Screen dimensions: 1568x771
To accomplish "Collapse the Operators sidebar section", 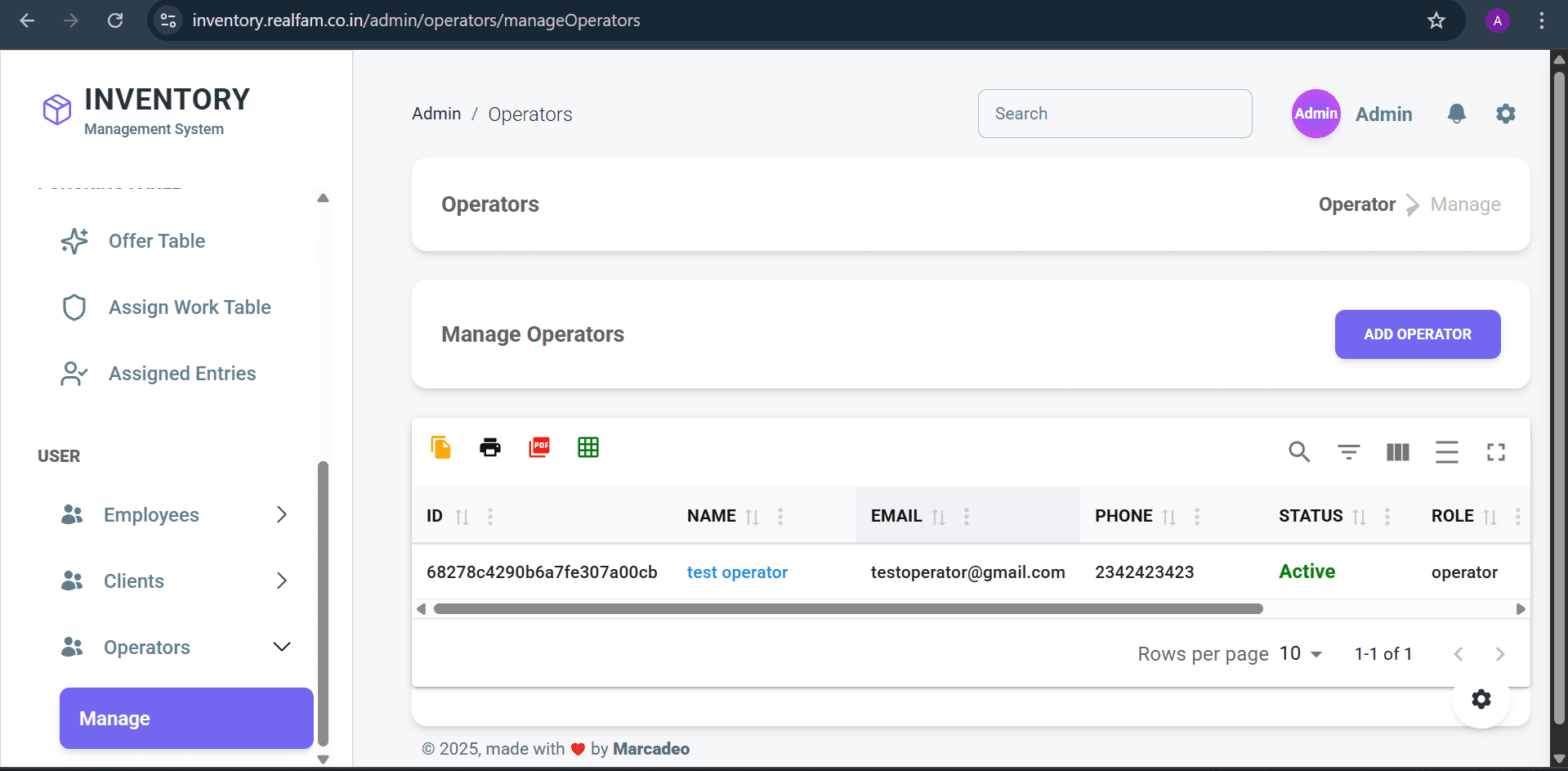I will 282,647.
